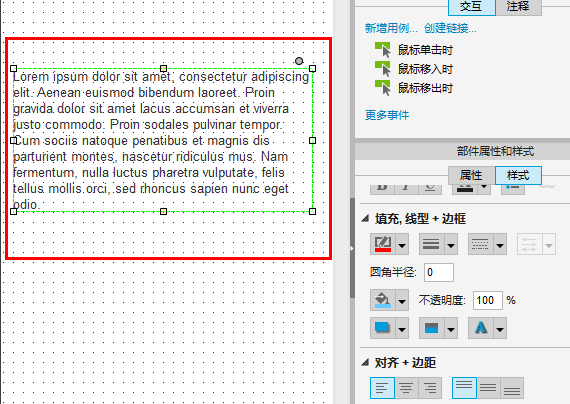Toggle center text alignment
This screenshot has width=570, height=404.
click(406, 388)
